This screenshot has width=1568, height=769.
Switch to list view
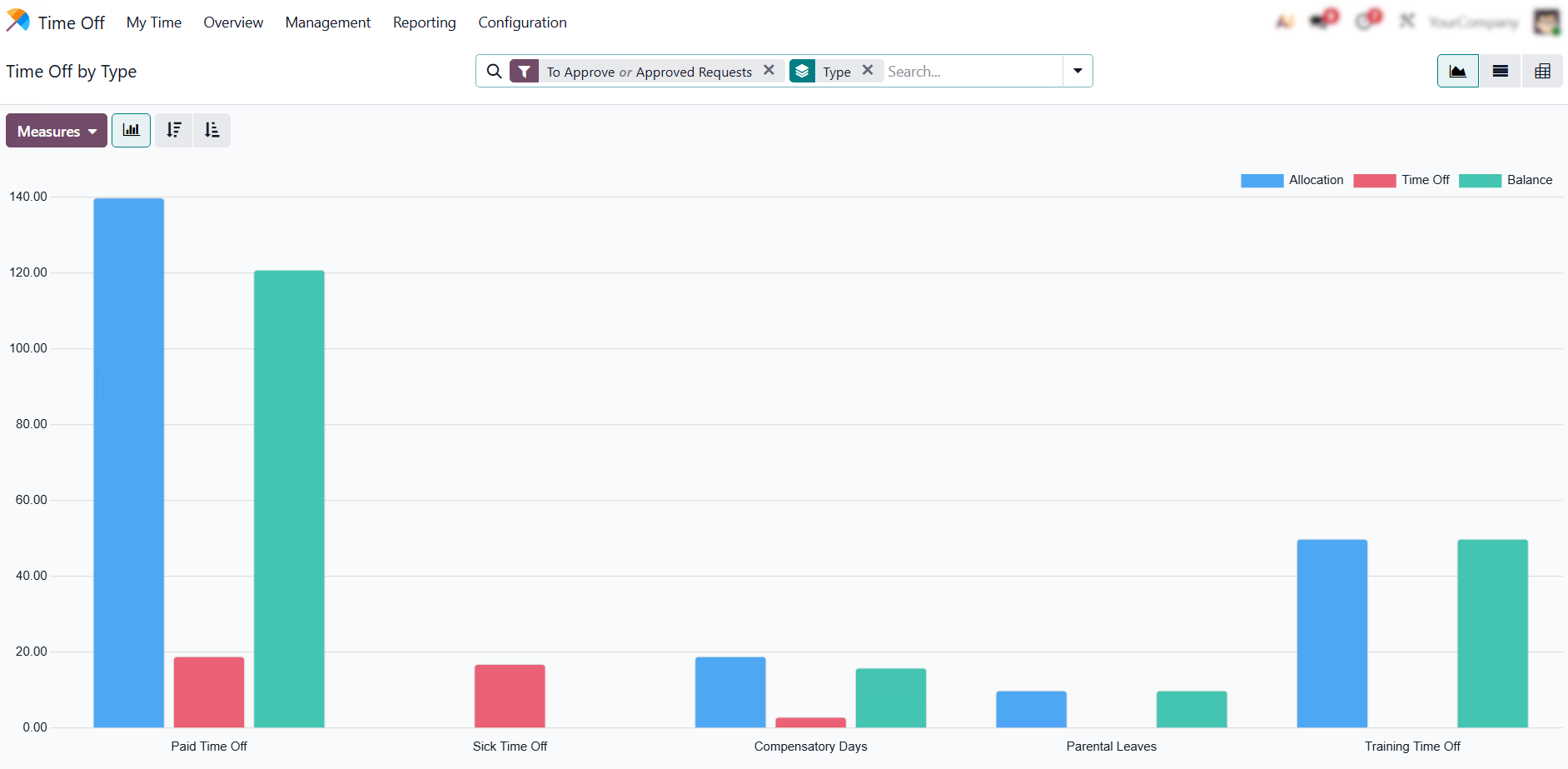(x=1500, y=72)
